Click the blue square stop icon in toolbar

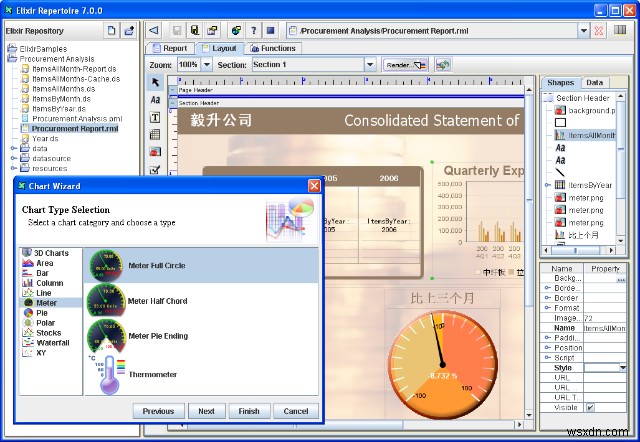[x=270, y=31]
